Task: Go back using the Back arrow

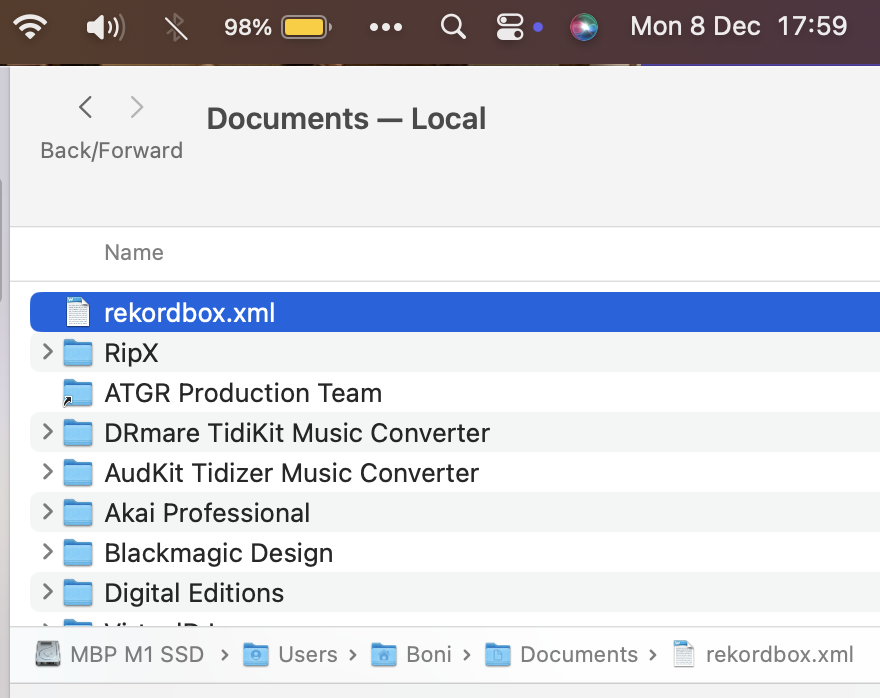Action: (x=86, y=108)
